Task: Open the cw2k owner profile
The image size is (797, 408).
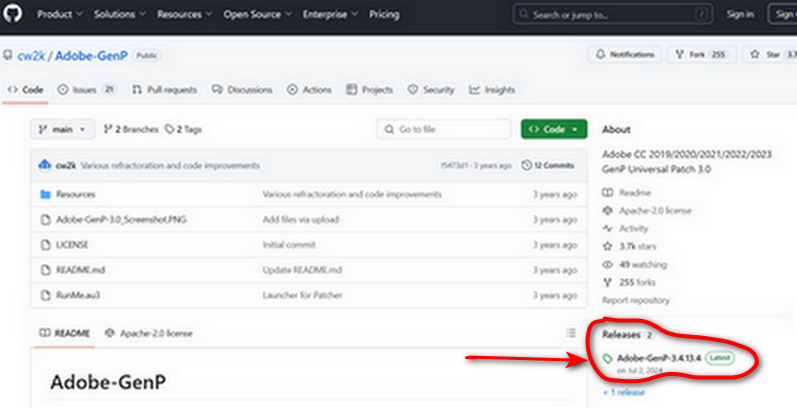Action: point(31,56)
